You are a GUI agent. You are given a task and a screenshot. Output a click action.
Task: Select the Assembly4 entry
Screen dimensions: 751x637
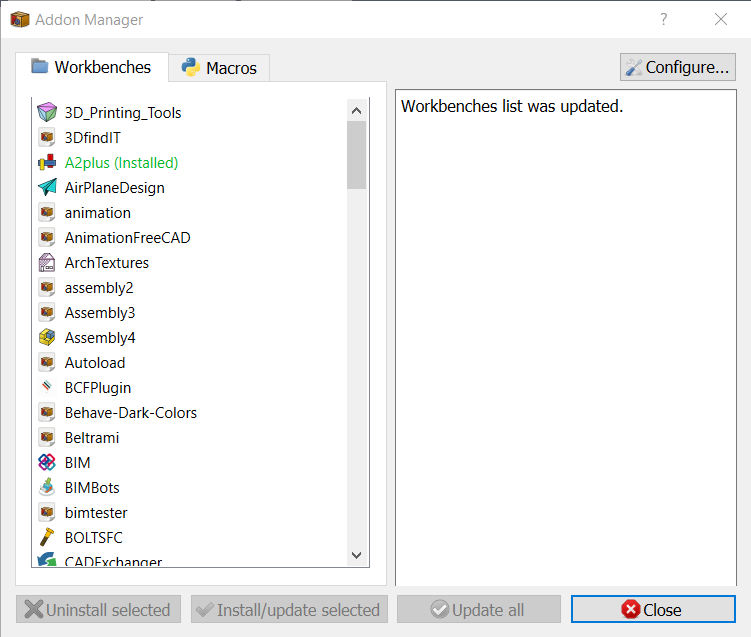100,338
